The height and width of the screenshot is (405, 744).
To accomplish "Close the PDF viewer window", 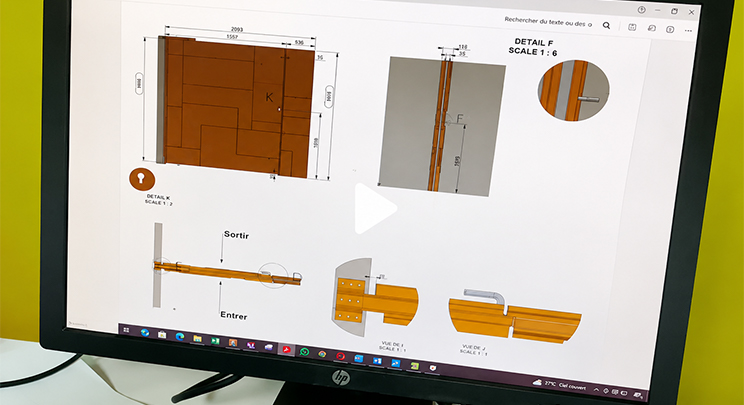I will (691, 12).
